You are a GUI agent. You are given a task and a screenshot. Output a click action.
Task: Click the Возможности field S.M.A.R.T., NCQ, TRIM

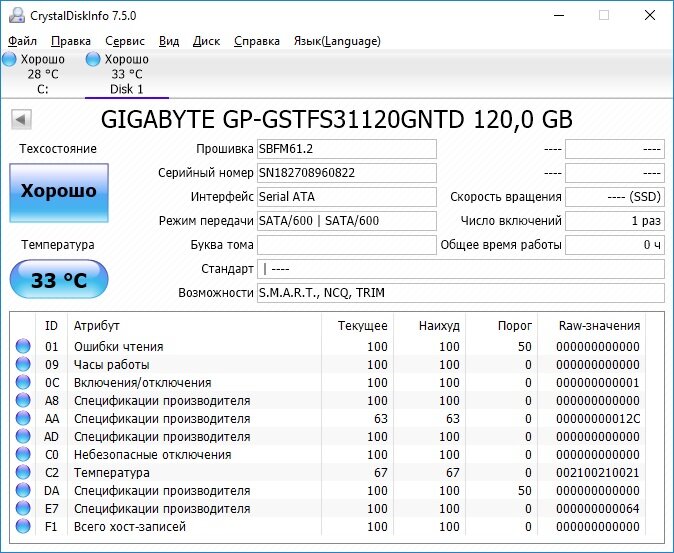[461, 293]
